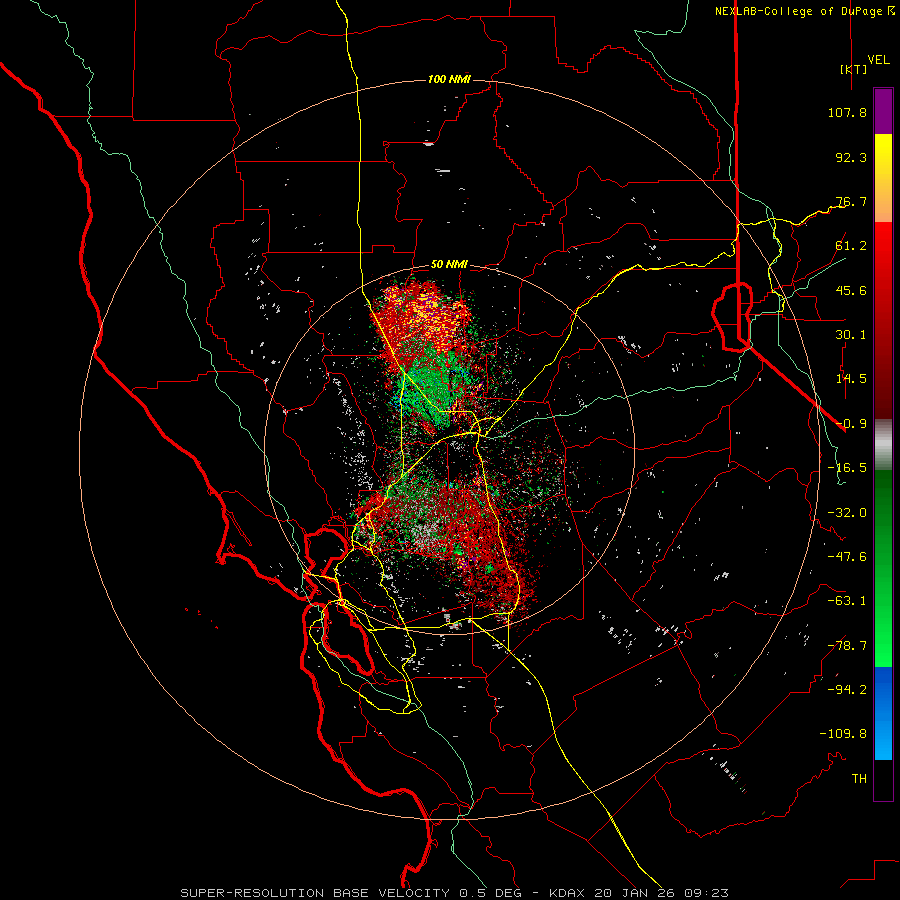This screenshot has width=900, height=900.
Task: Click the yellow segment of the color bar
Action: click(x=883, y=158)
